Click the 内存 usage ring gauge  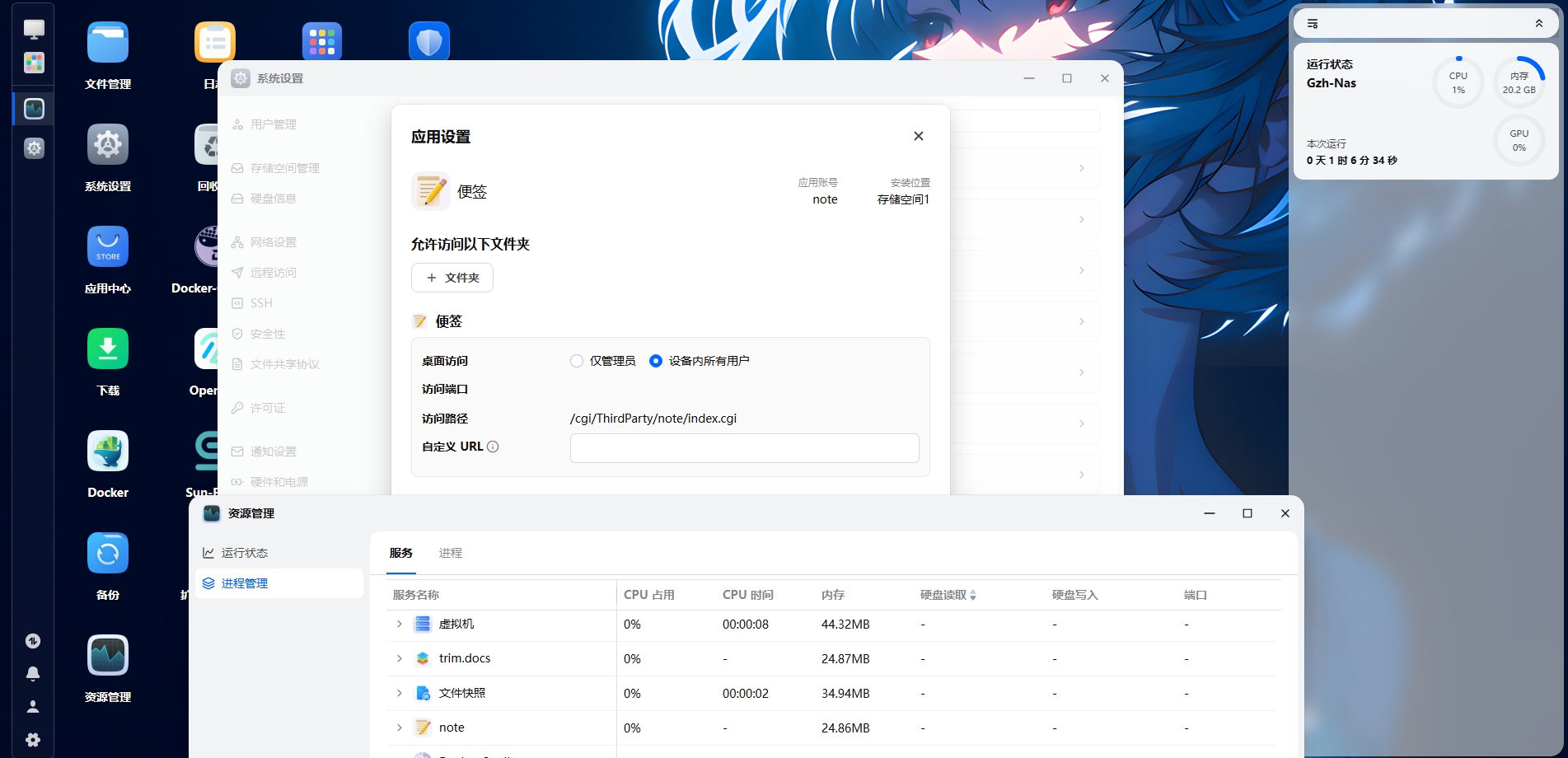point(1519,82)
